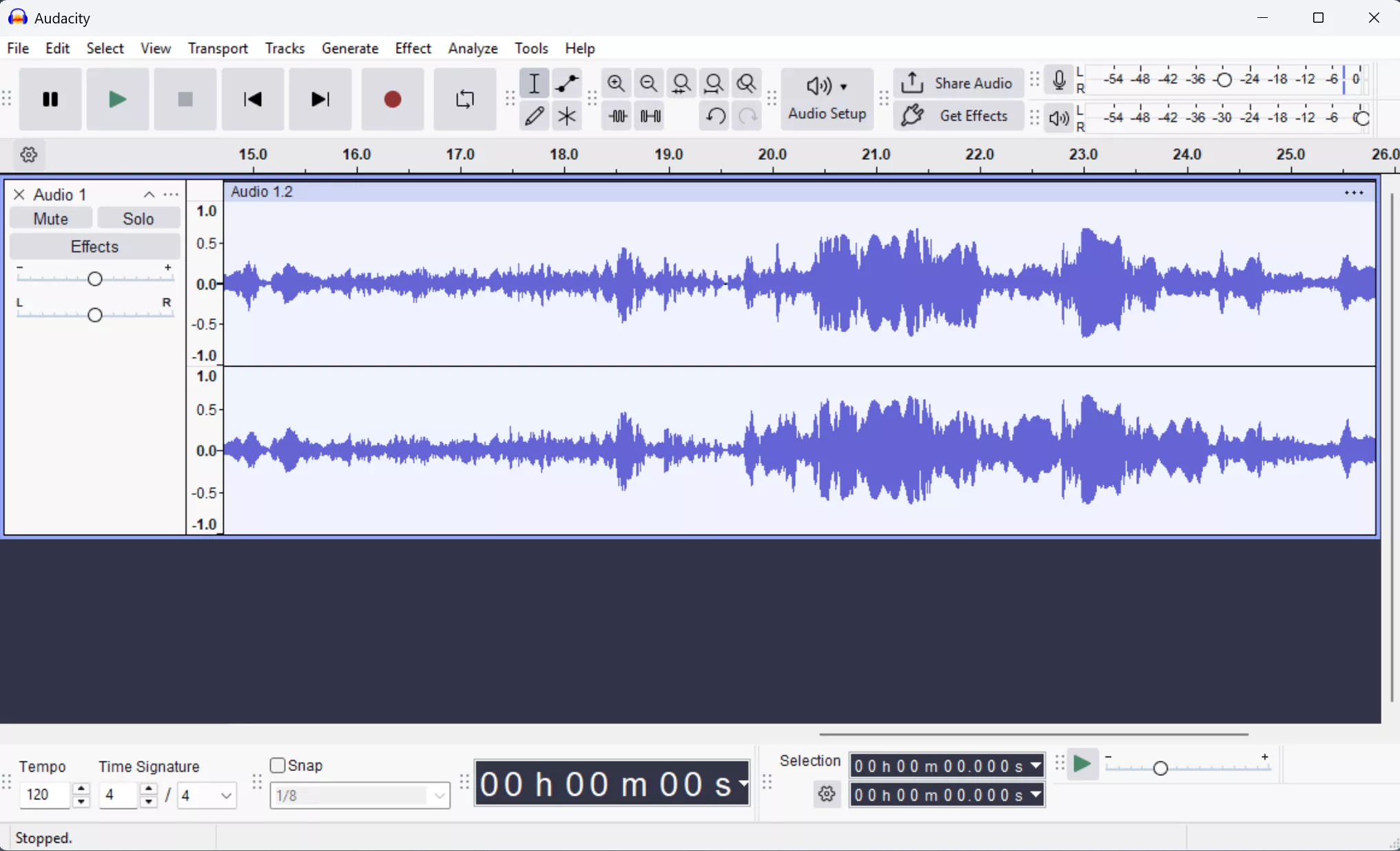Click the Redo arrow icon
The height and width of the screenshot is (851, 1400).
click(x=747, y=116)
